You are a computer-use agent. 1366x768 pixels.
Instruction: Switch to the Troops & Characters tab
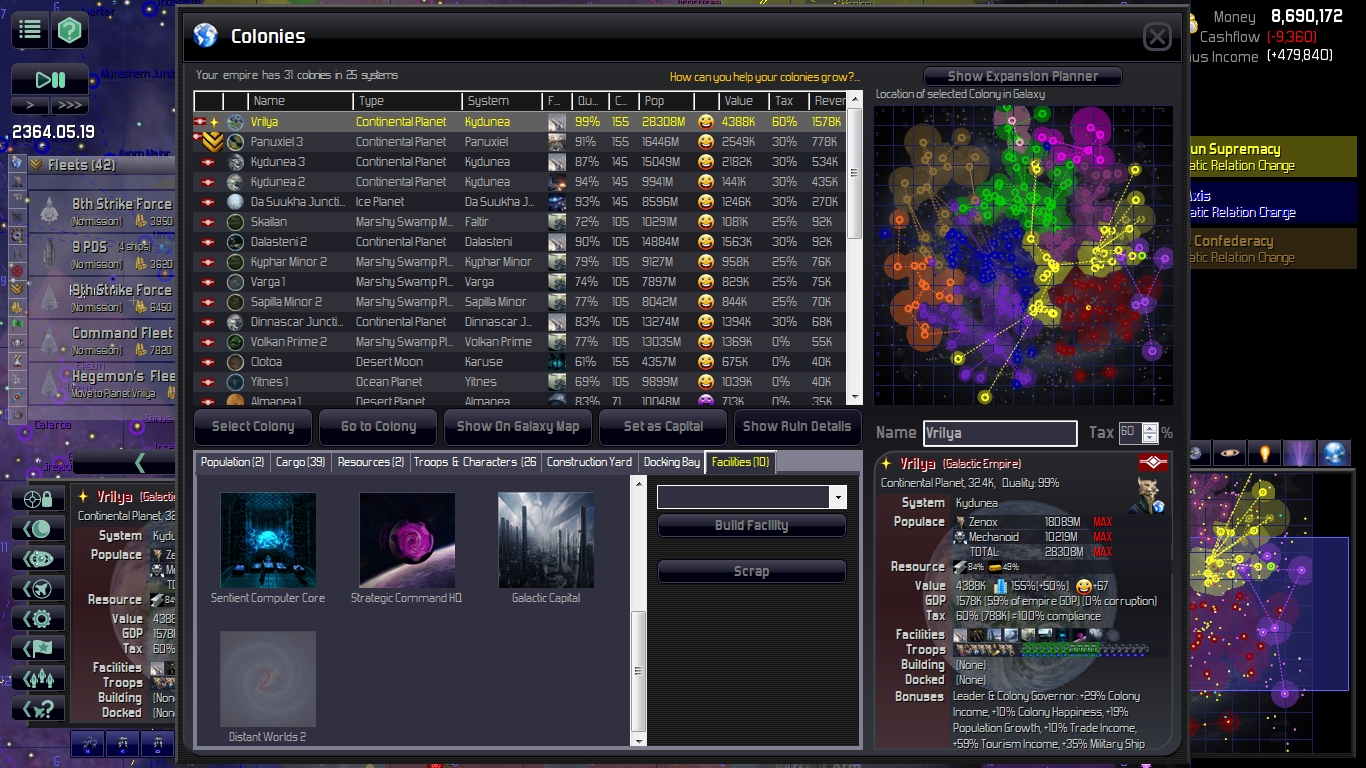pos(475,462)
